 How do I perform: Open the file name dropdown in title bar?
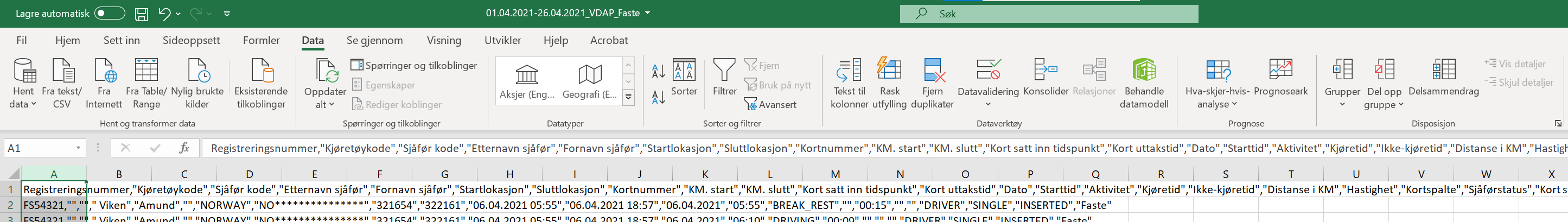click(x=647, y=13)
